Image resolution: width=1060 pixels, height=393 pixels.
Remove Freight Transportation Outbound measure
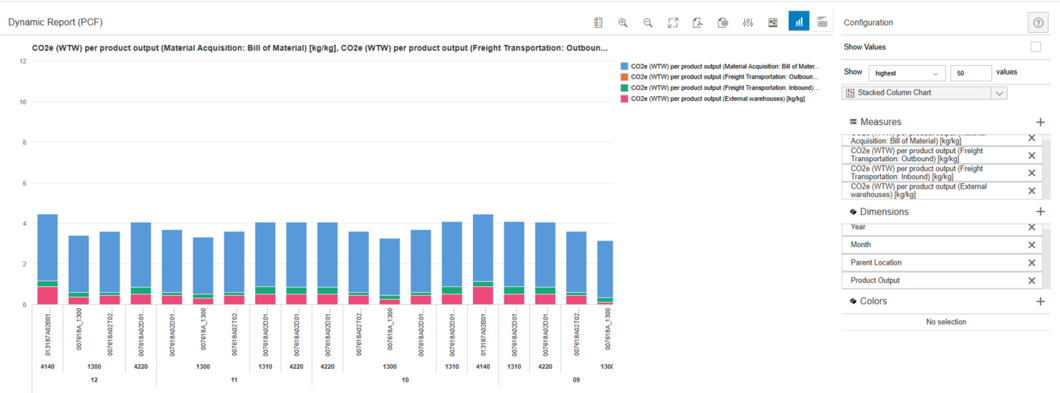[x=1032, y=155]
